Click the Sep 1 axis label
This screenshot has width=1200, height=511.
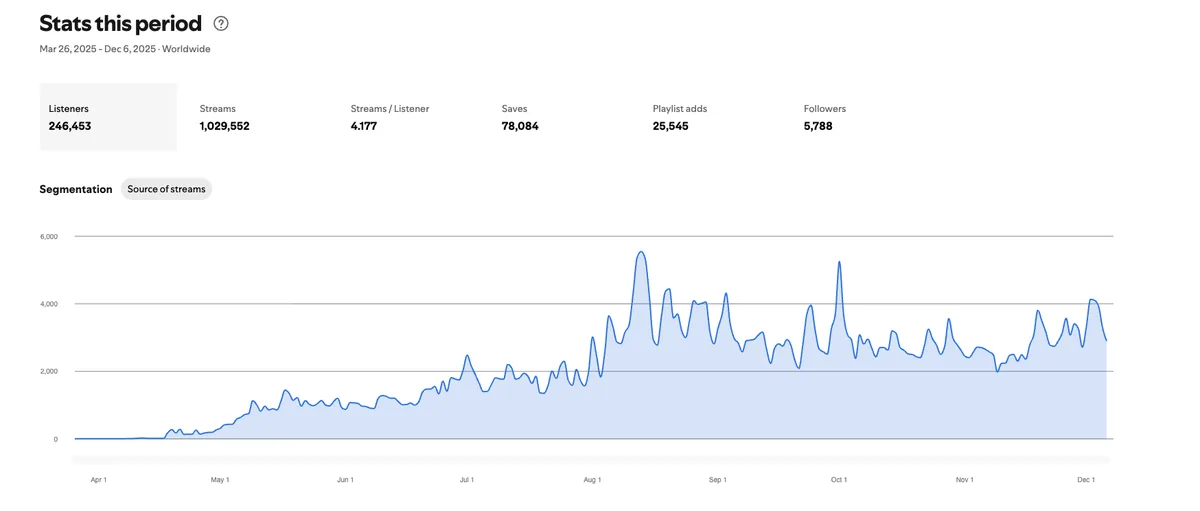coord(717,480)
